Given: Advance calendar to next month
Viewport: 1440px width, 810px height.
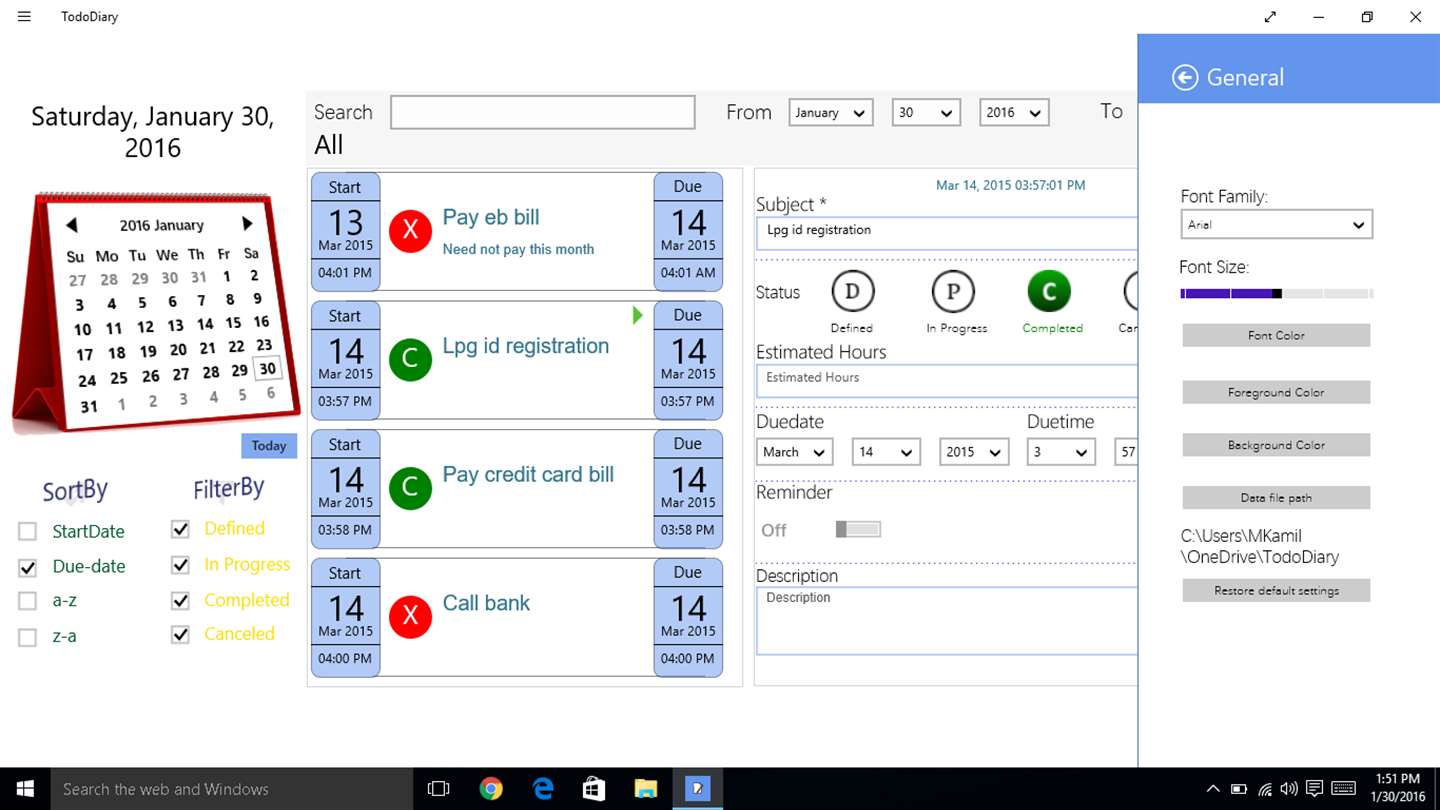Looking at the screenshot, I should pyautogui.click(x=247, y=224).
